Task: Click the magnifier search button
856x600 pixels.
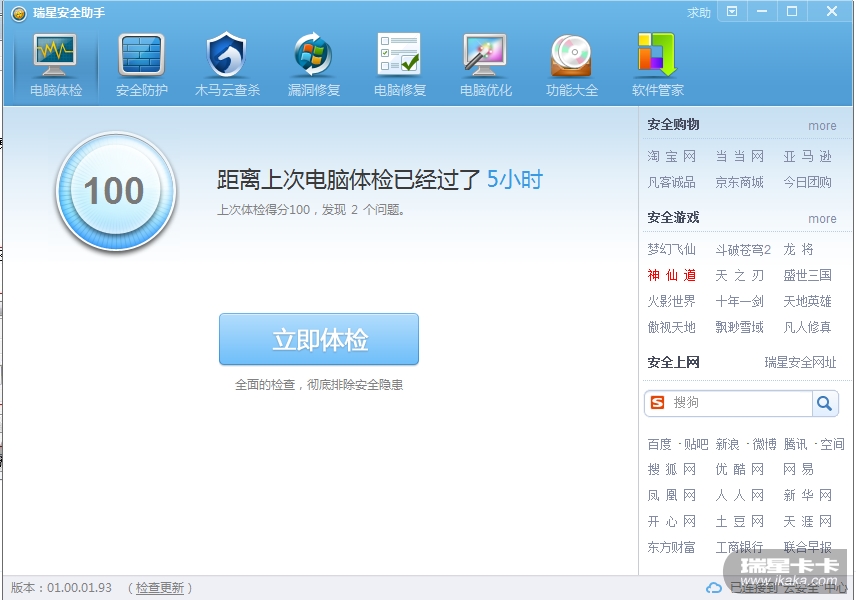Action: click(x=825, y=403)
